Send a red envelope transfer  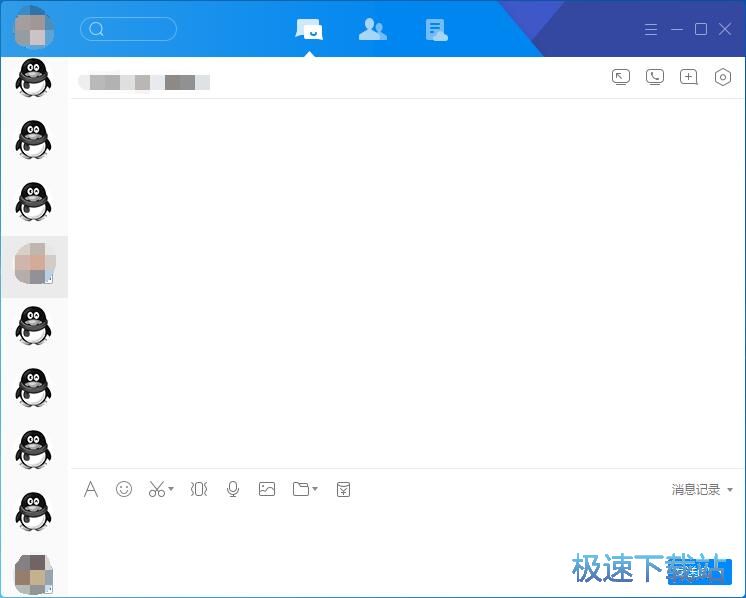(x=344, y=489)
